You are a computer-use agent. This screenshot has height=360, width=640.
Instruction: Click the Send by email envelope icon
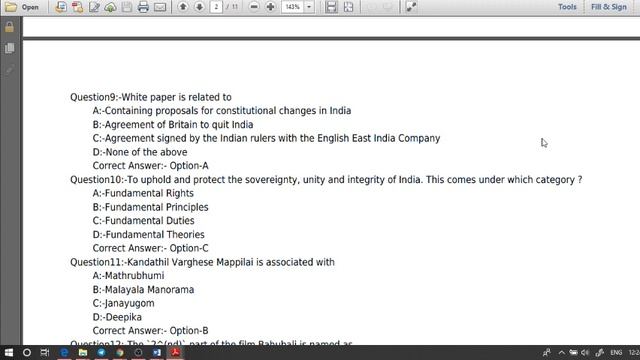pos(160,7)
